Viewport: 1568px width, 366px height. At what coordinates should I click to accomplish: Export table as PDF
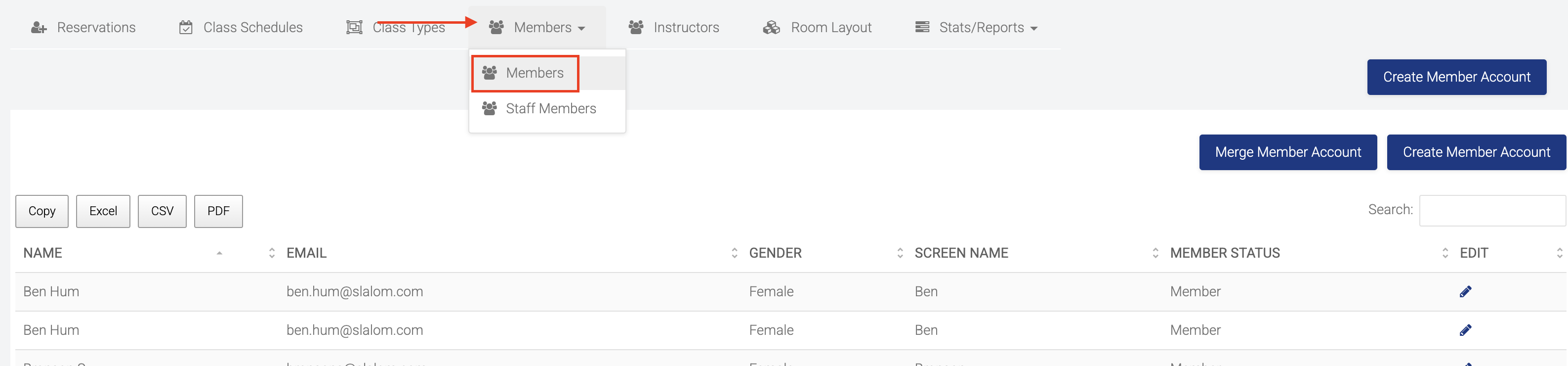coord(218,211)
